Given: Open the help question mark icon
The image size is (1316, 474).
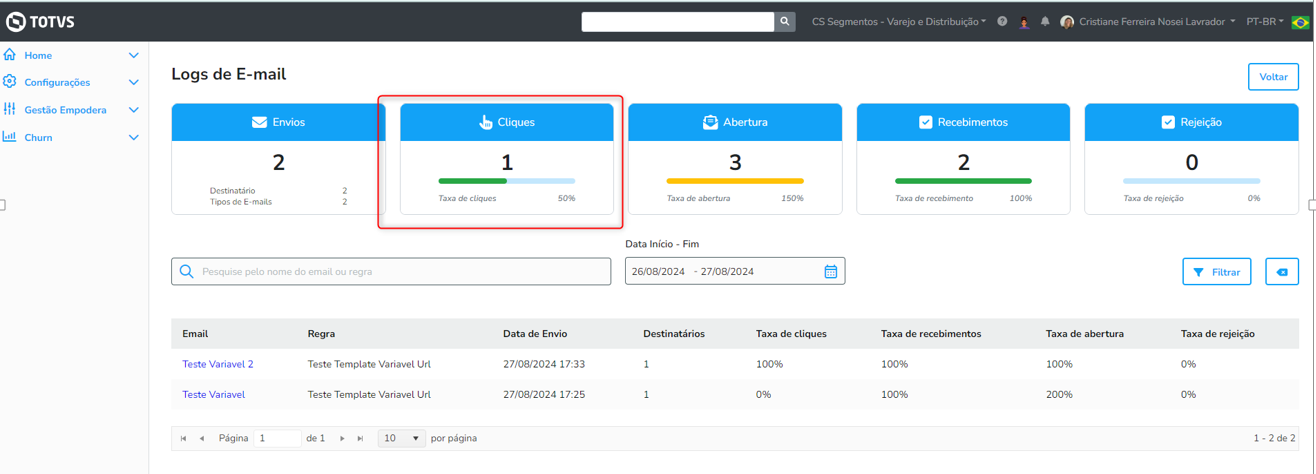Looking at the screenshot, I should pos(1002,21).
